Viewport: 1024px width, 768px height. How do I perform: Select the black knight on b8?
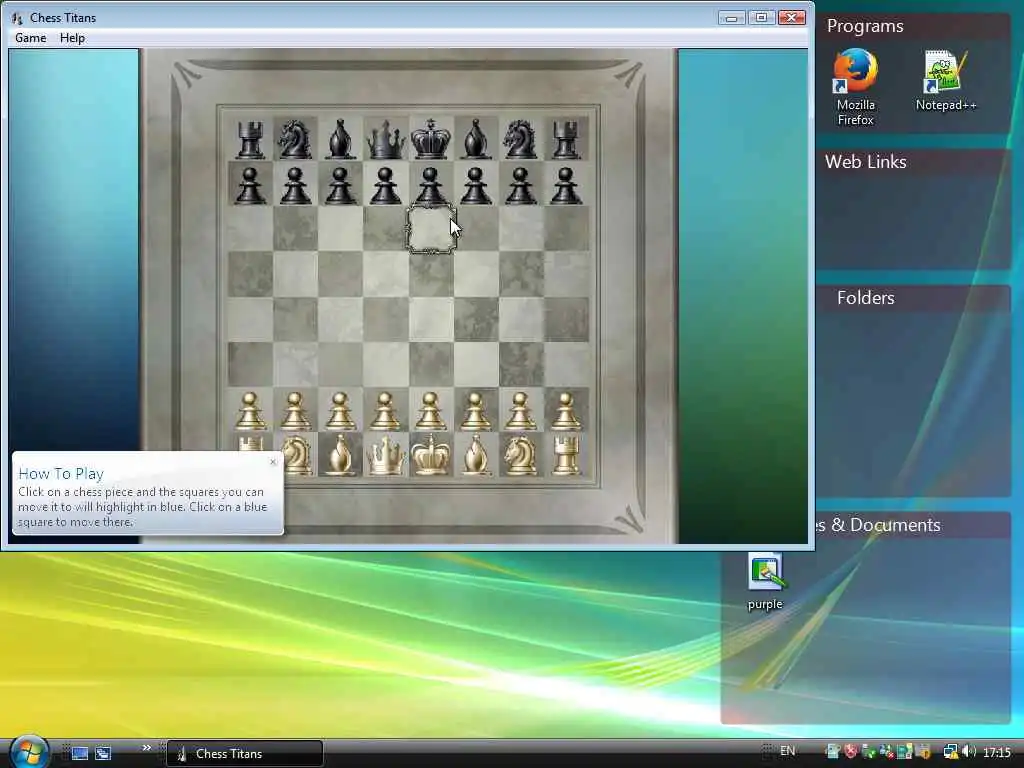coord(295,139)
